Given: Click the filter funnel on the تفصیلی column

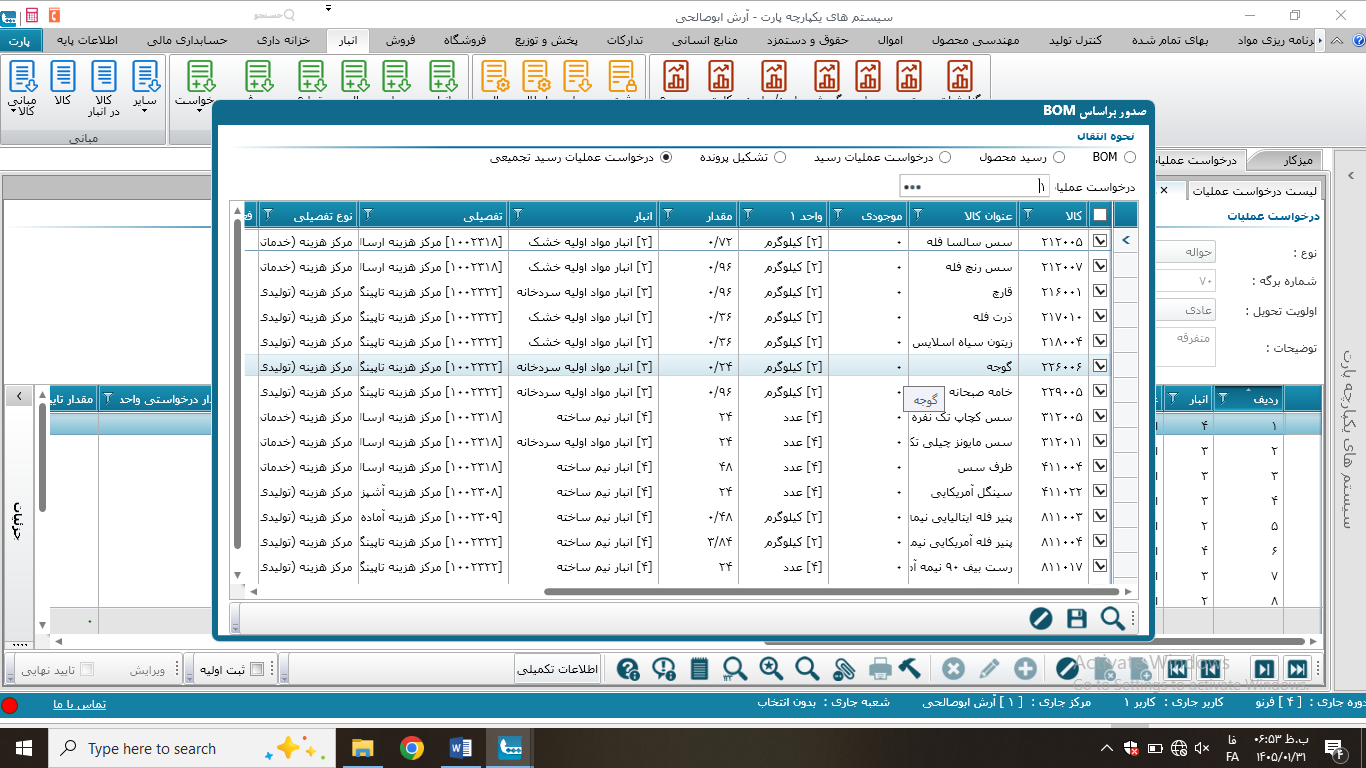Looking at the screenshot, I should 367,214.
